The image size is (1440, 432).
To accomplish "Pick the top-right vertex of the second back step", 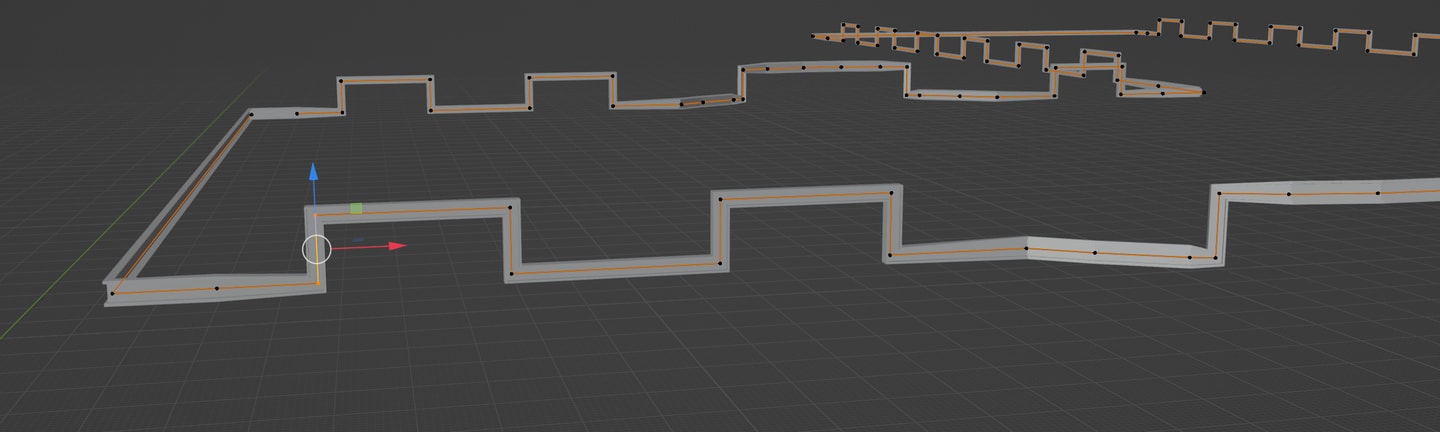I will [x=612, y=75].
